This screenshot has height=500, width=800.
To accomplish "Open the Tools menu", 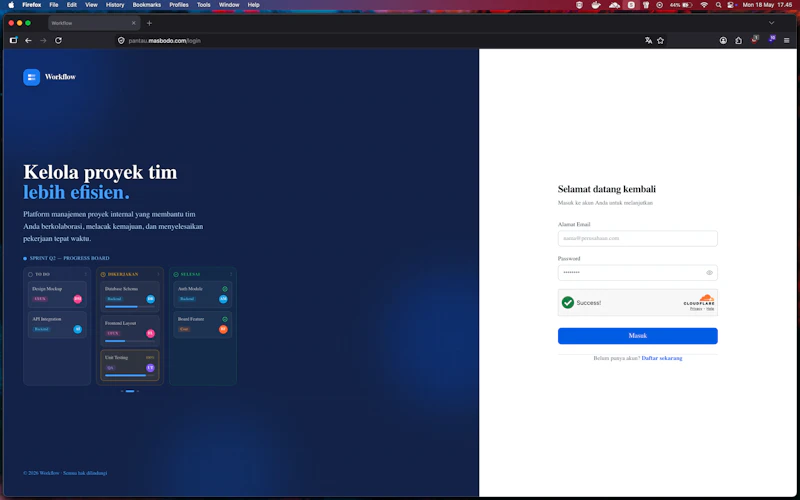I will pos(204,5).
